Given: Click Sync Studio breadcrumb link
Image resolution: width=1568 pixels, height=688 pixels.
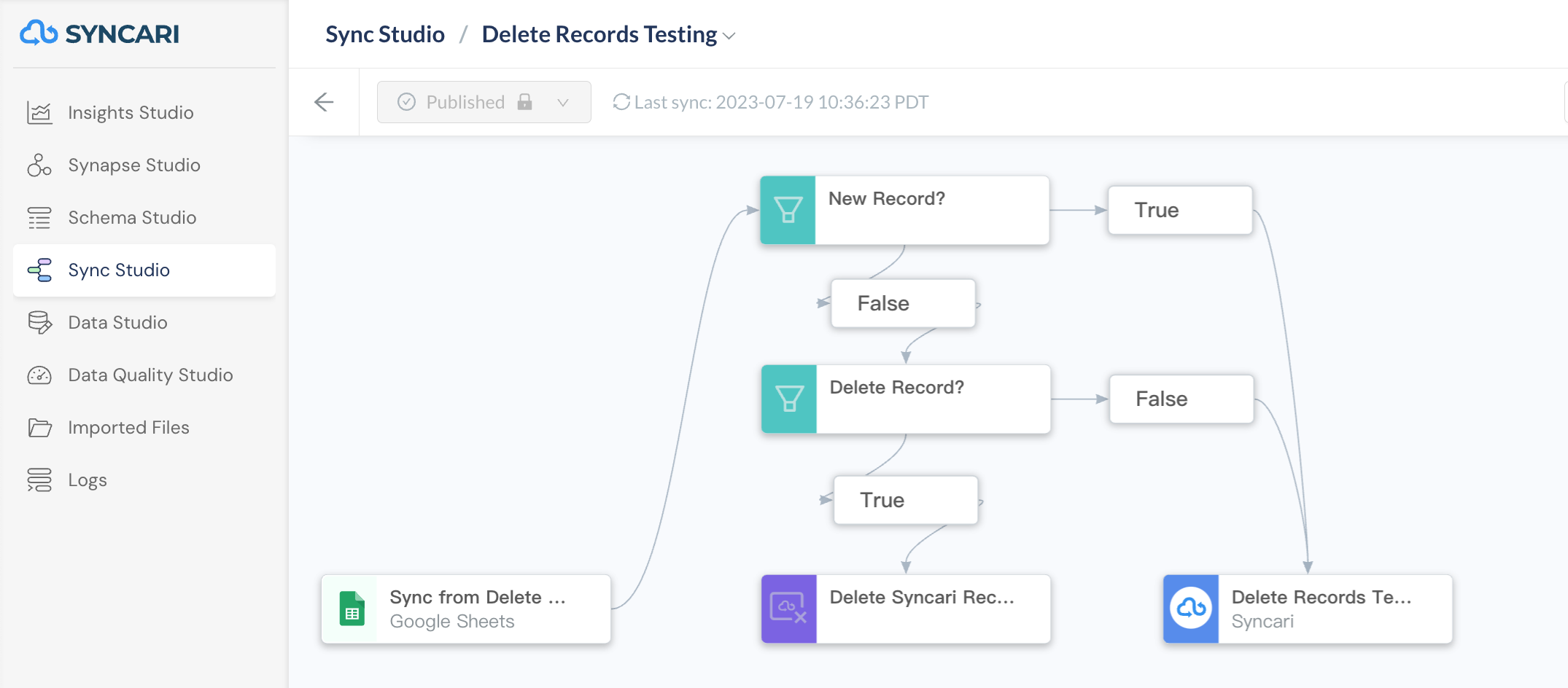Looking at the screenshot, I should [385, 34].
